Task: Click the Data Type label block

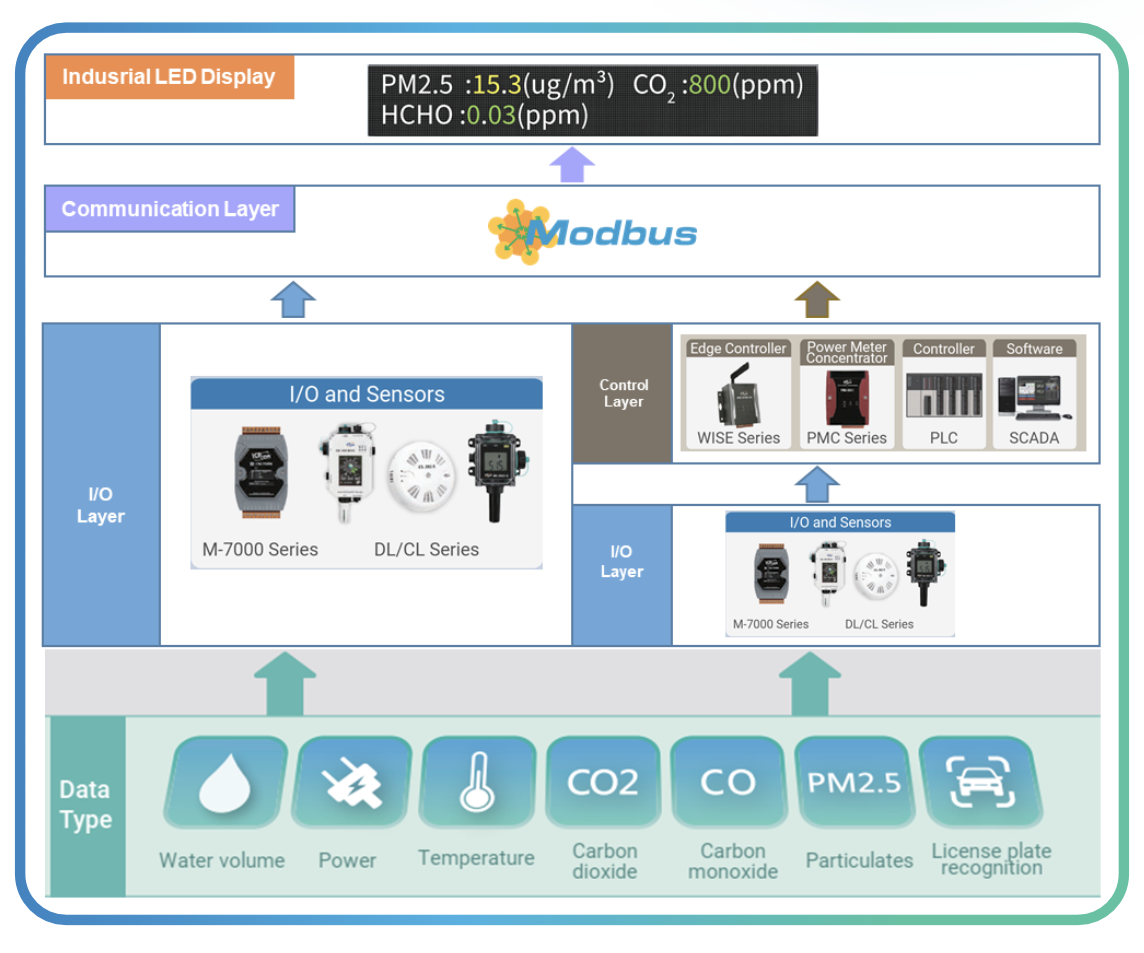Action: 86,805
